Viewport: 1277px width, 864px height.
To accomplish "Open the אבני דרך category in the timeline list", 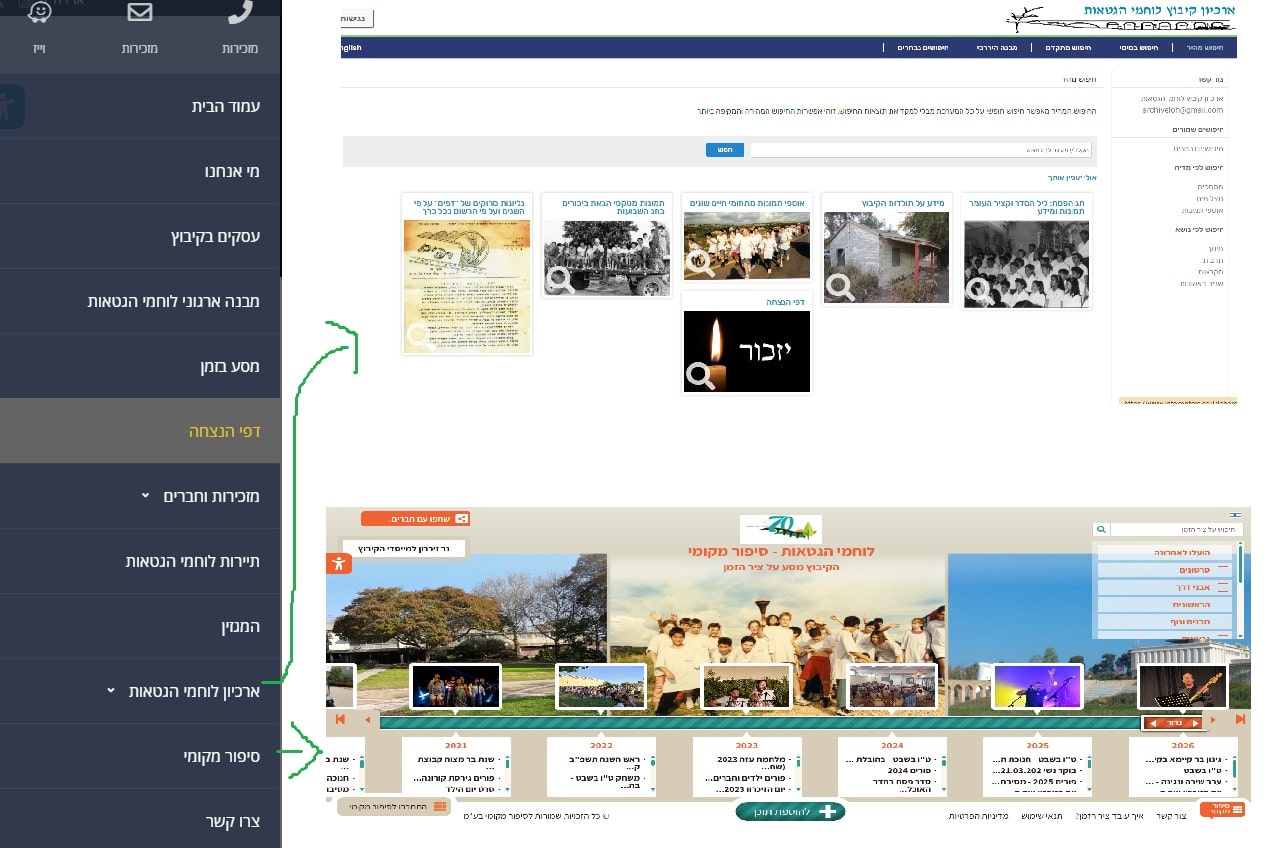I will pos(1166,587).
